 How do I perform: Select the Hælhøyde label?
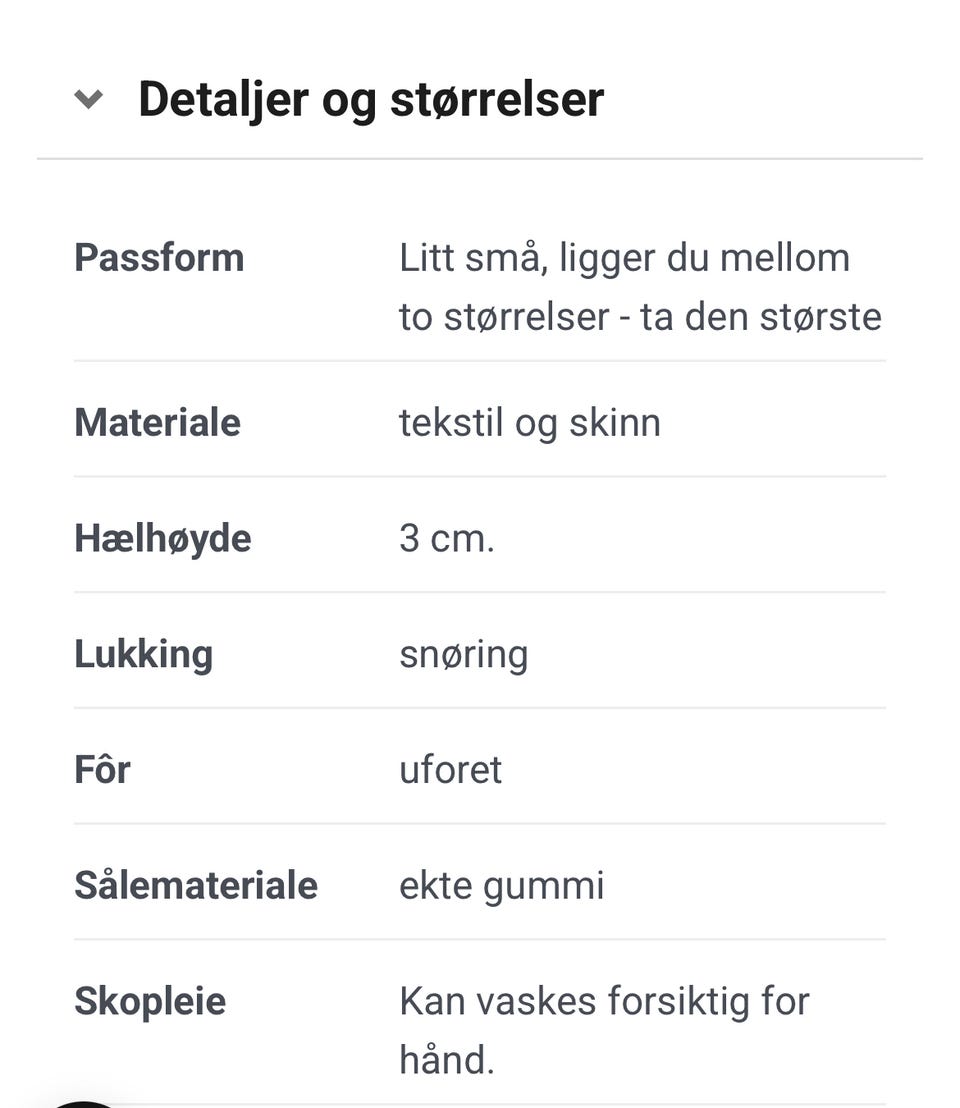(162, 538)
